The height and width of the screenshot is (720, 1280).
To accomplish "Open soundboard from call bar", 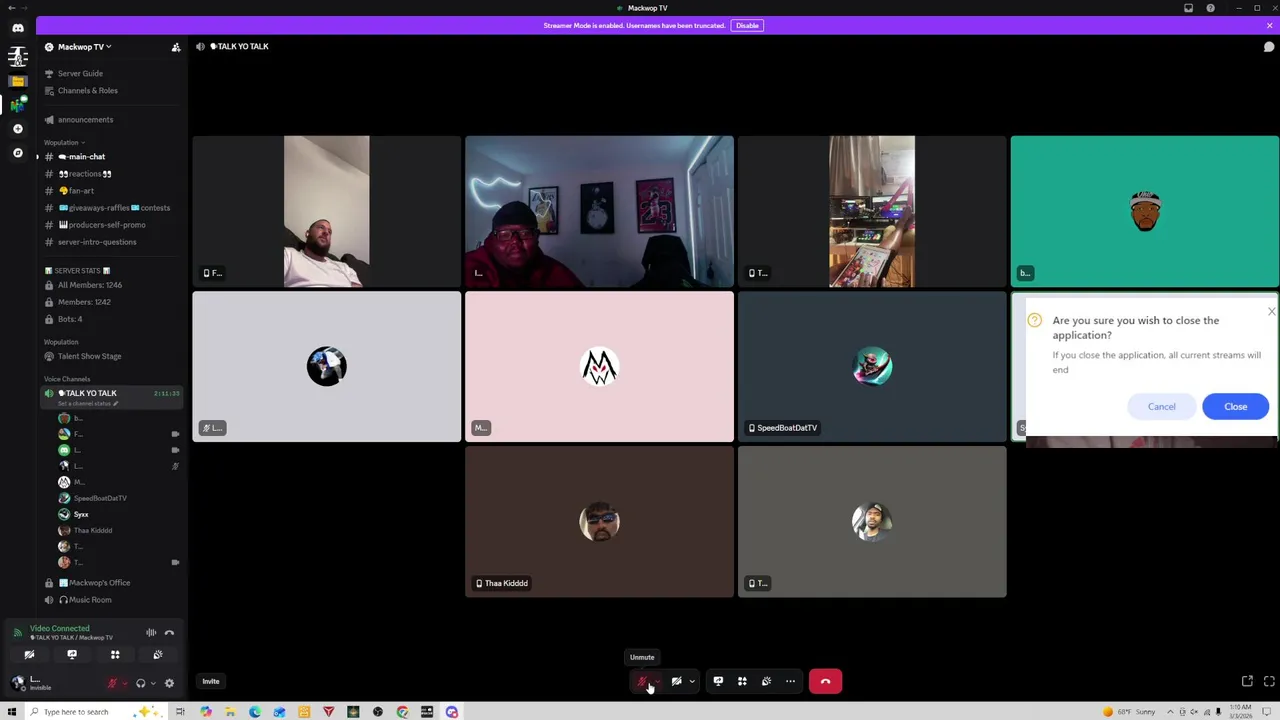I will click(766, 681).
